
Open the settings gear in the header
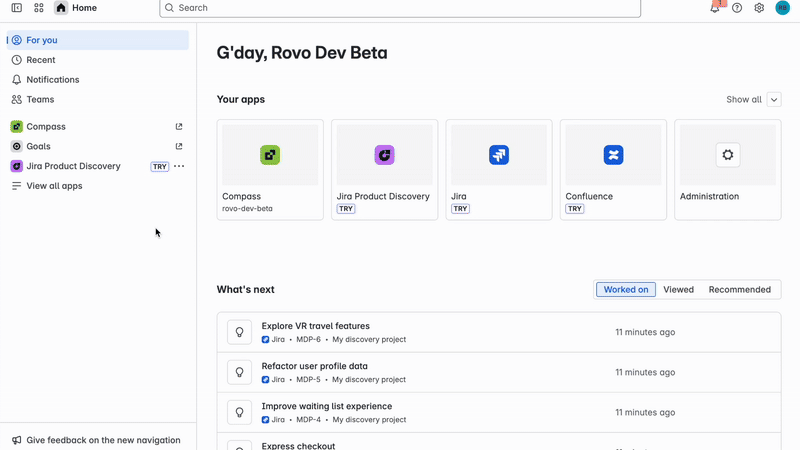coord(759,8)
